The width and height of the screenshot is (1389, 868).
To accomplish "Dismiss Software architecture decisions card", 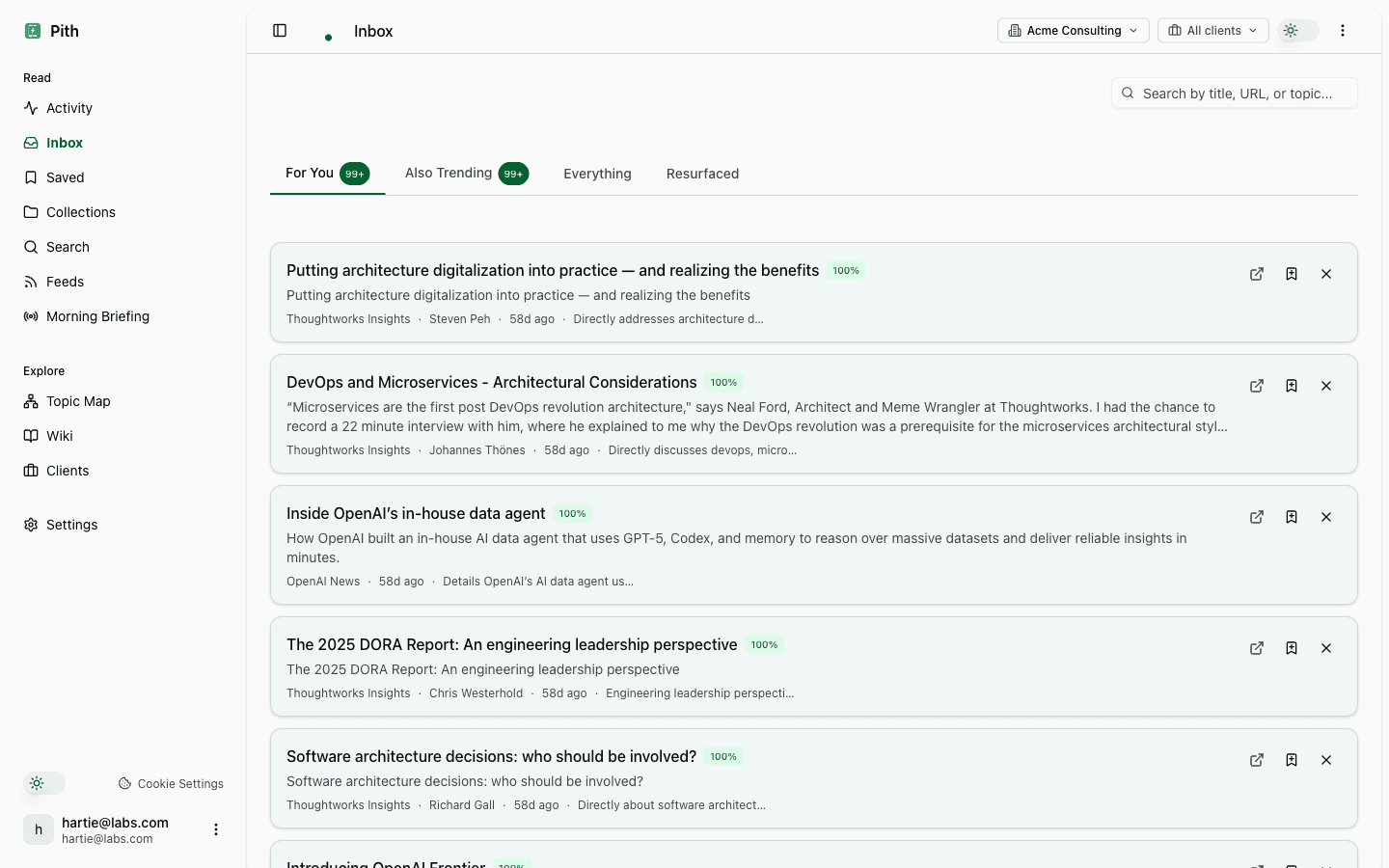I will [1326, 760].
